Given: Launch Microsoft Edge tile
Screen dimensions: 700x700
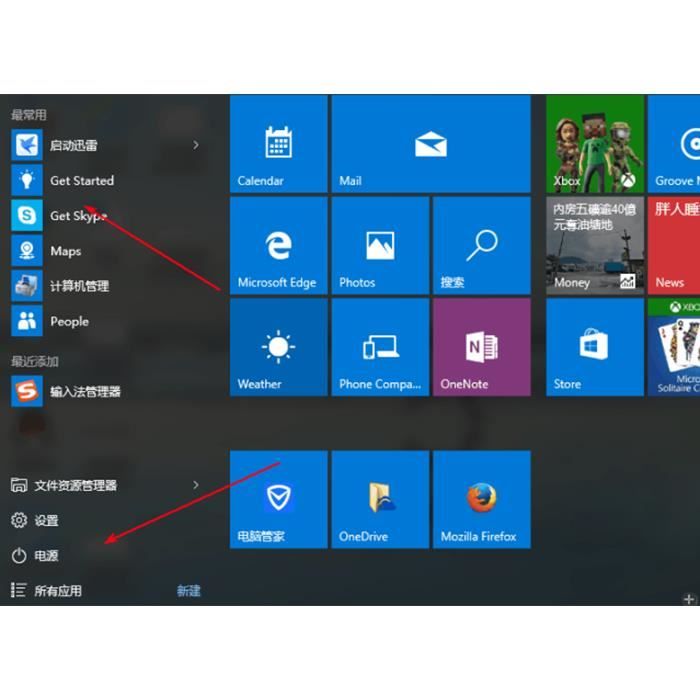Looking at the screenshot, I should point(278,245).
